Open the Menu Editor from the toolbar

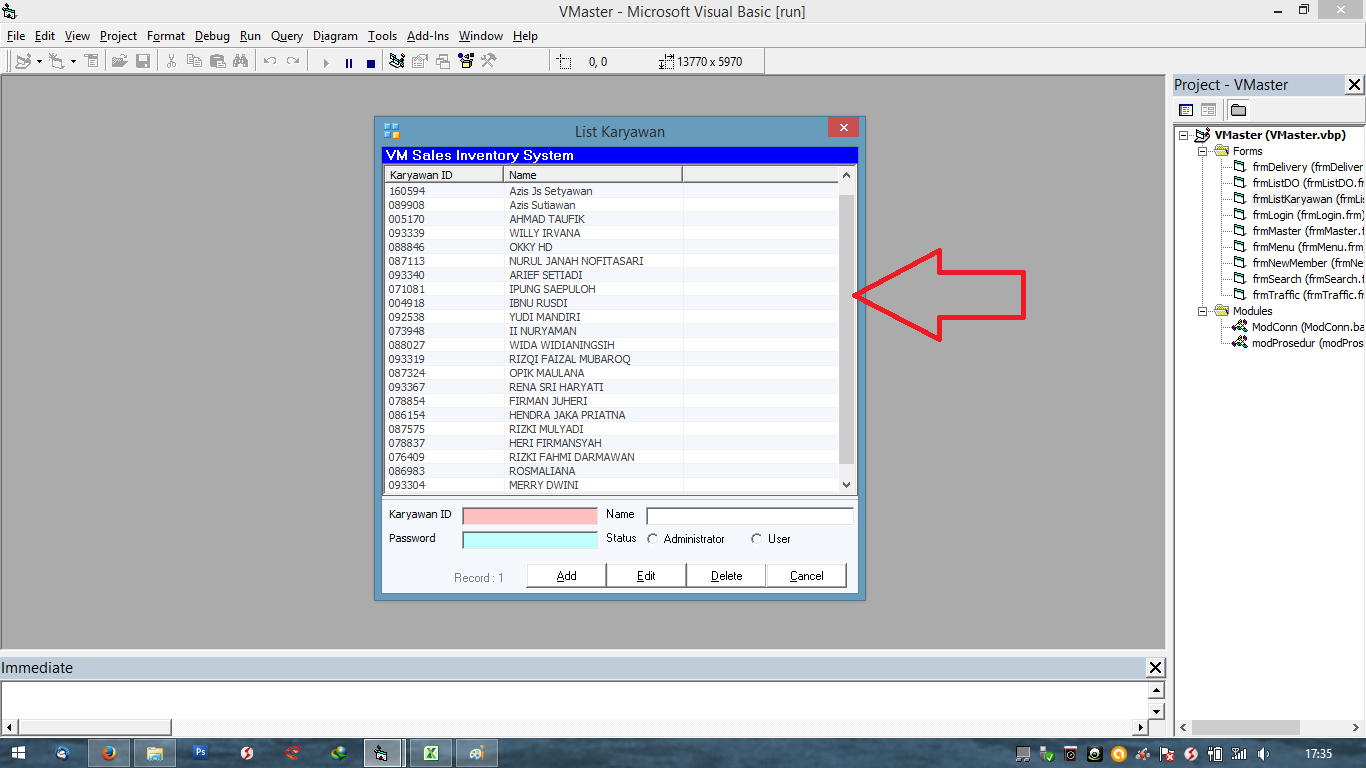(x=92, y=61)
